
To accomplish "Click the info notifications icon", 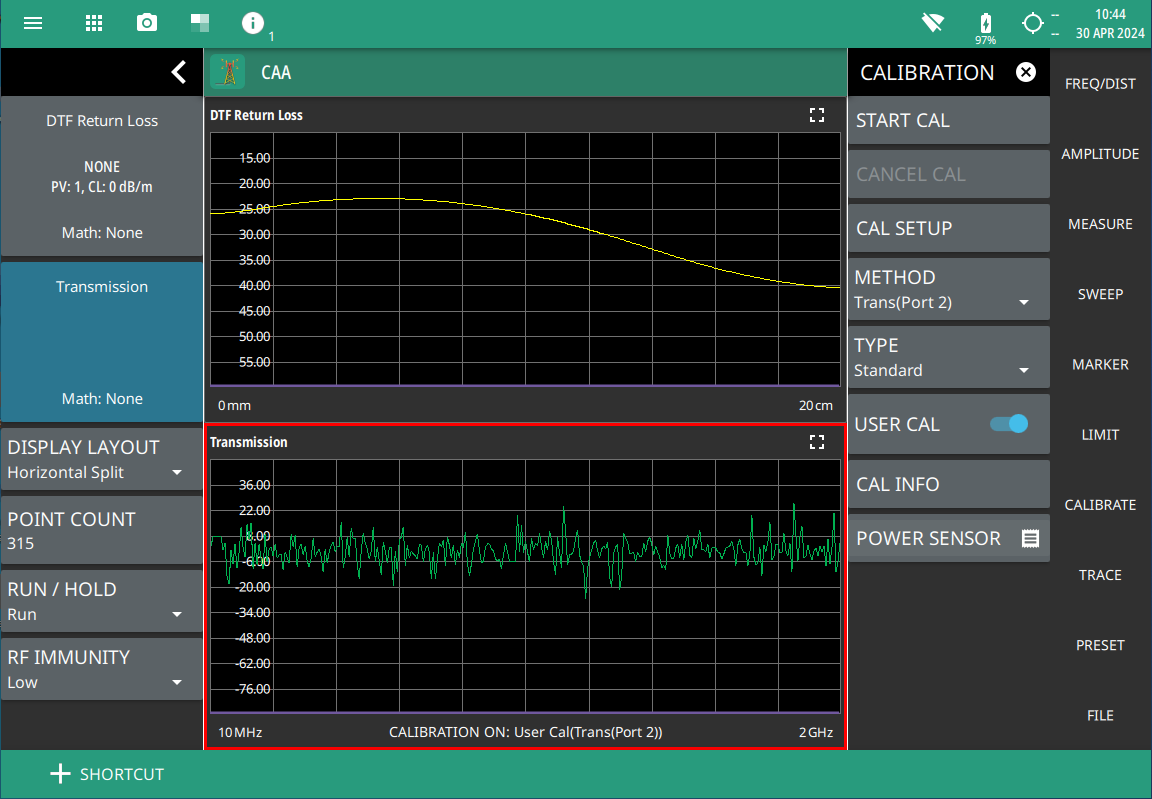I will [253, 23].
